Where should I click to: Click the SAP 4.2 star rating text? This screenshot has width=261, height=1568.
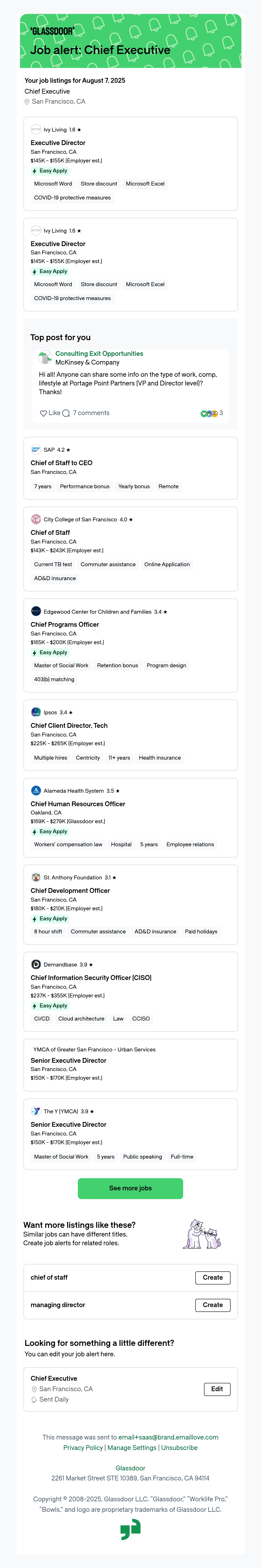coord(57,450)
